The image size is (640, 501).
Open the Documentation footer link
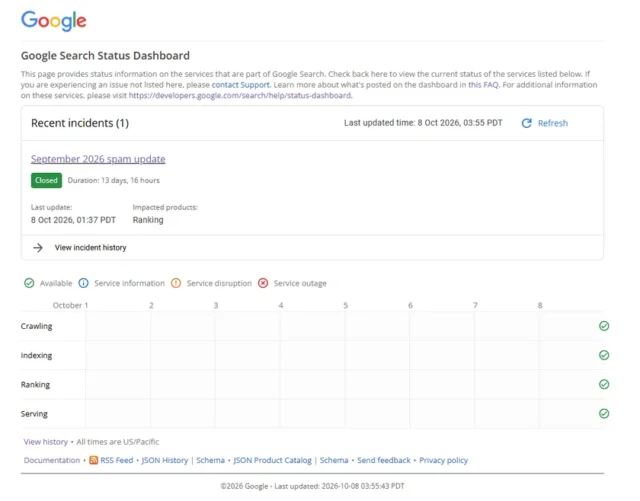(52, 460)
